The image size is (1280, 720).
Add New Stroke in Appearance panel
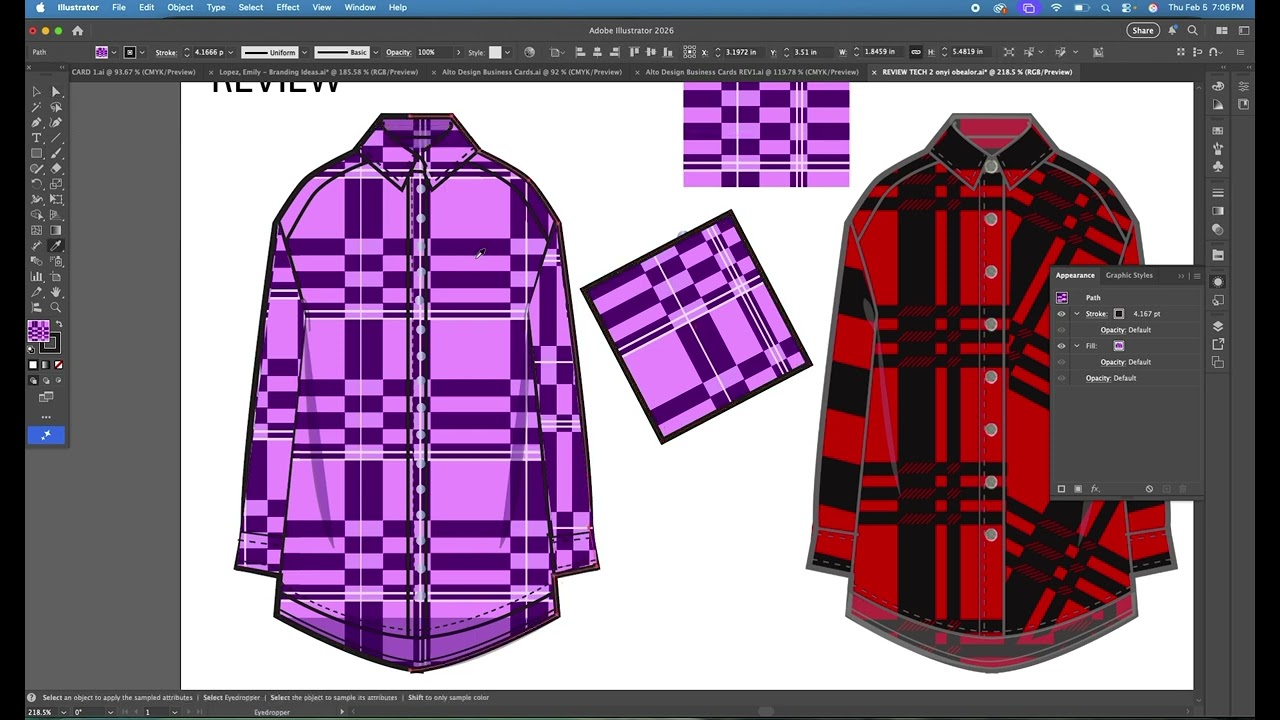(1062, 489)
